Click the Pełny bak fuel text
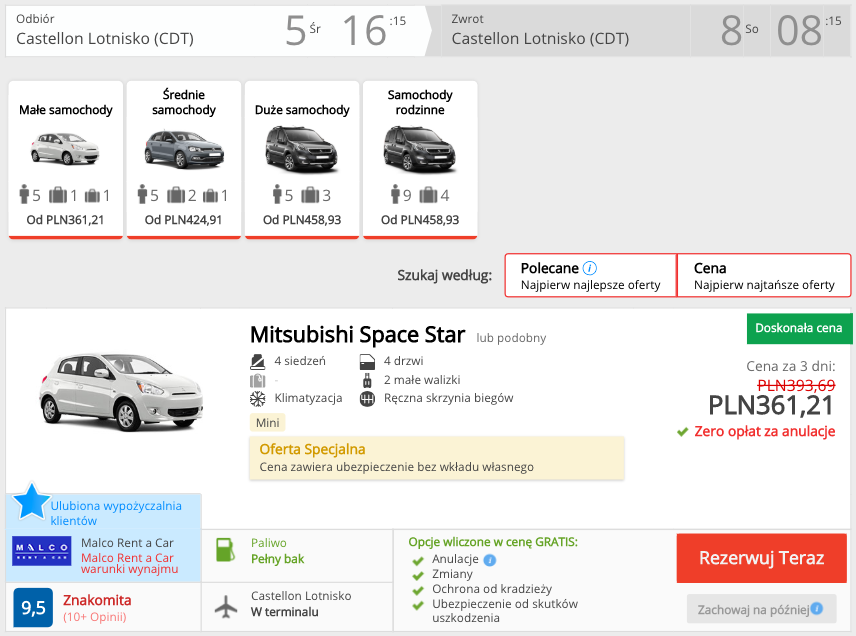This screenshot has width=856, height=636. [278, 559]
